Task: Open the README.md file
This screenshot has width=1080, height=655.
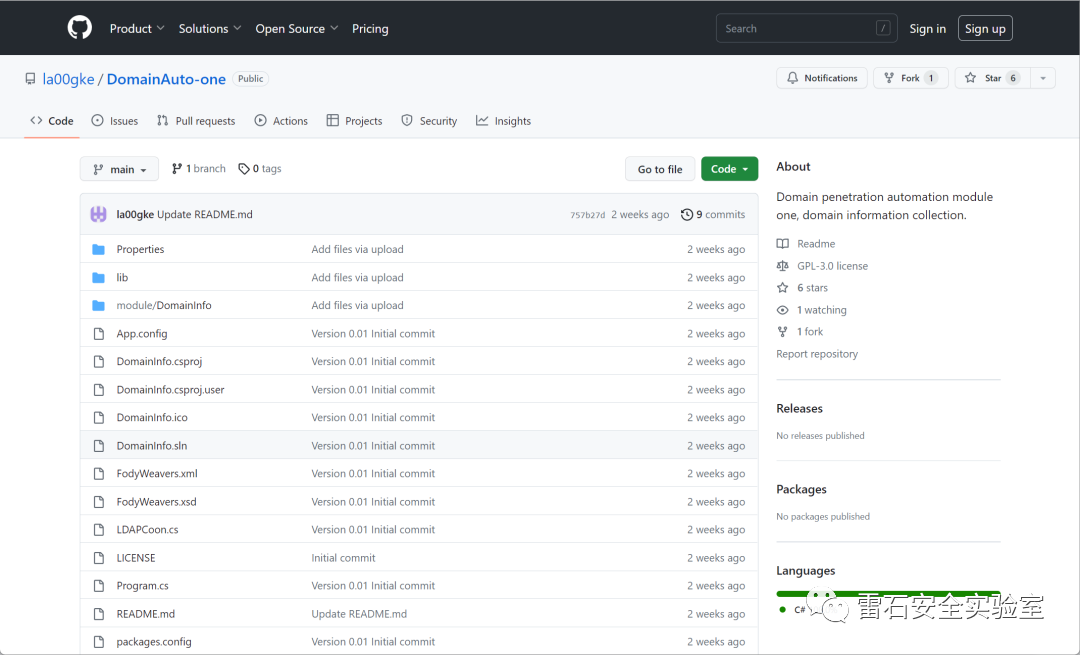Action: pos(145,614)
